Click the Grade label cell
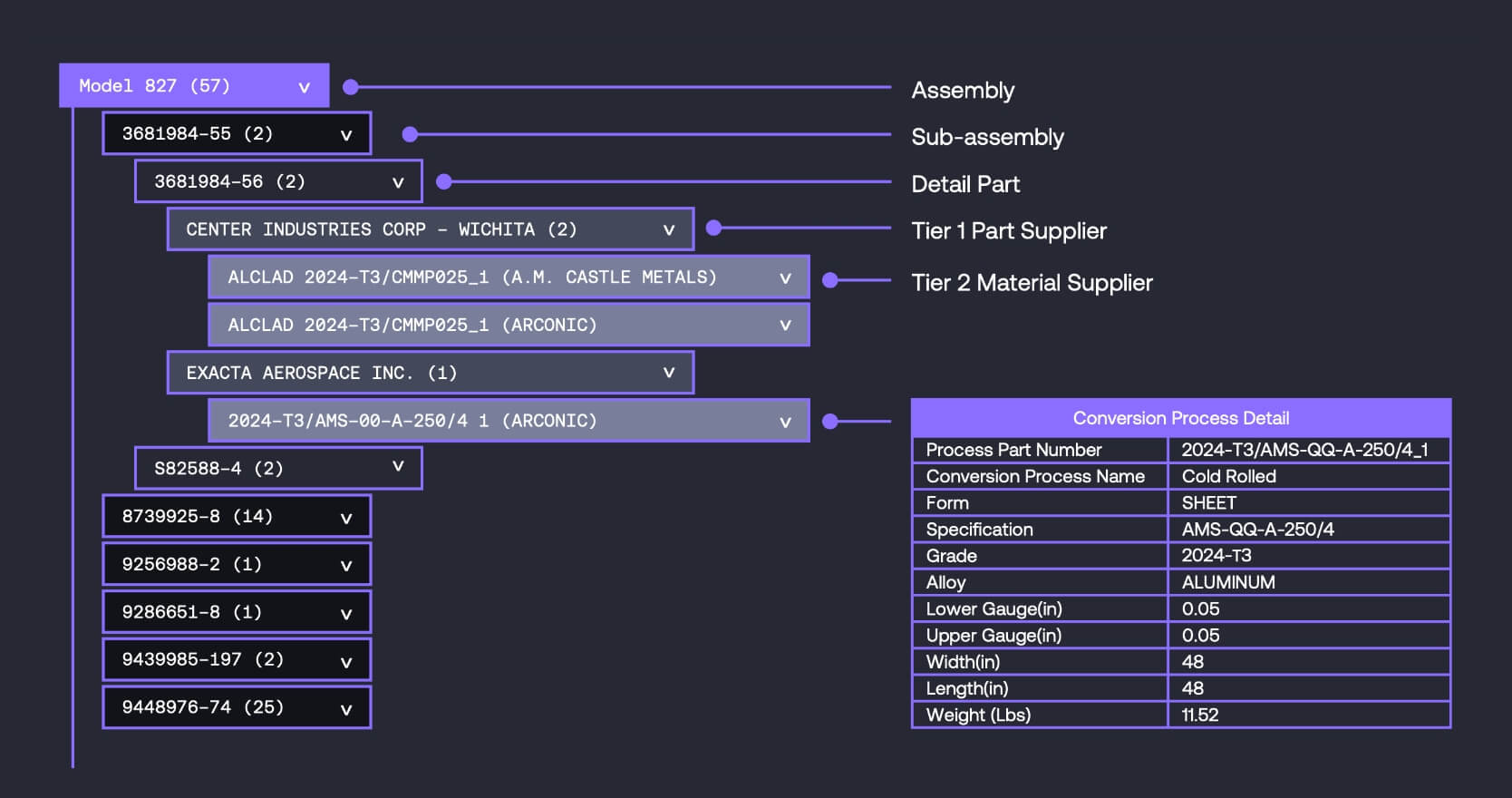This screenshot has width=1512, height=798. tap(1040, 556)
